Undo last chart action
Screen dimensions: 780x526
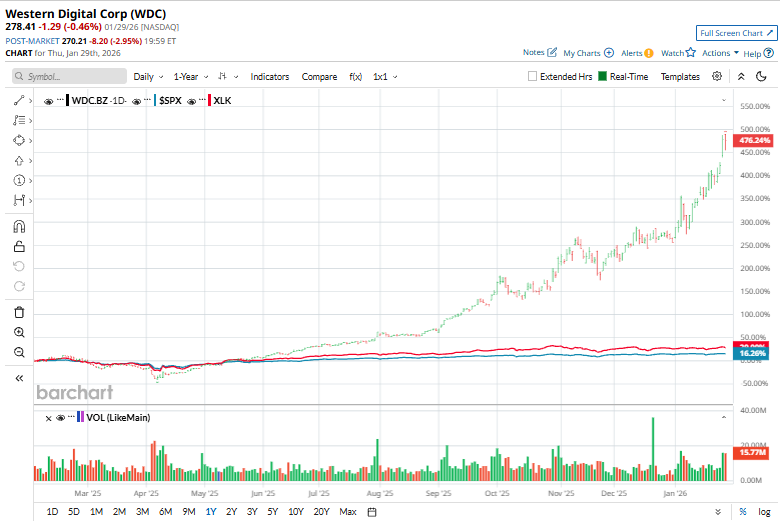(19, 266)
